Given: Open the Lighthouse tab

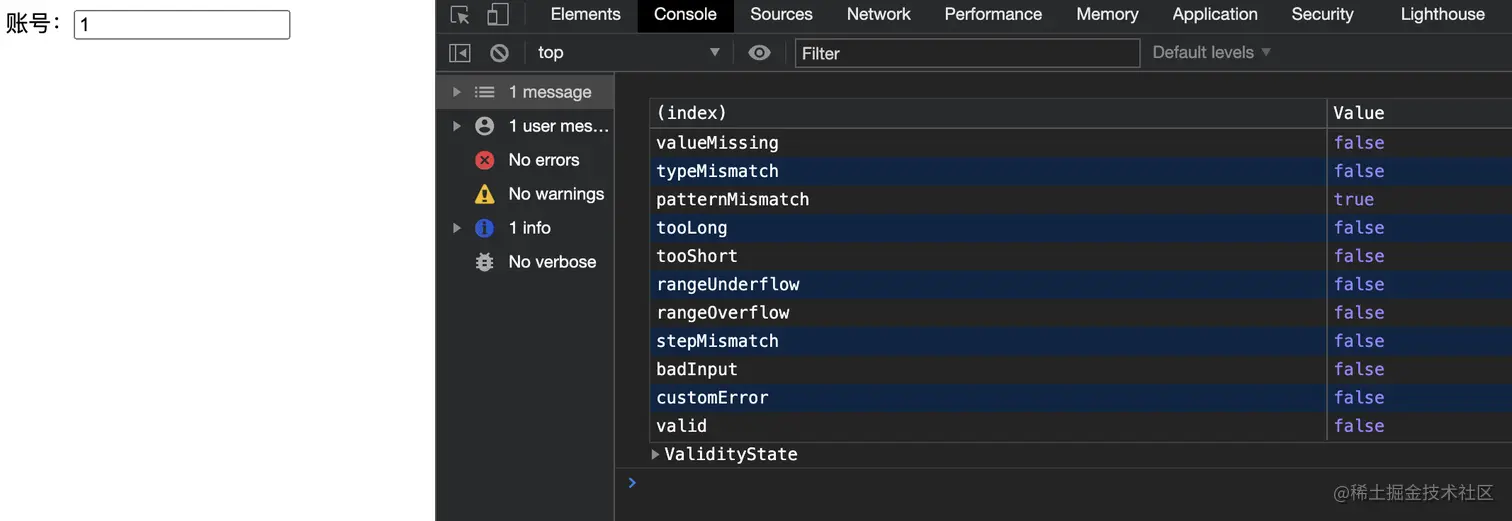Looking at the screenshot, I should click(1442, 15).
